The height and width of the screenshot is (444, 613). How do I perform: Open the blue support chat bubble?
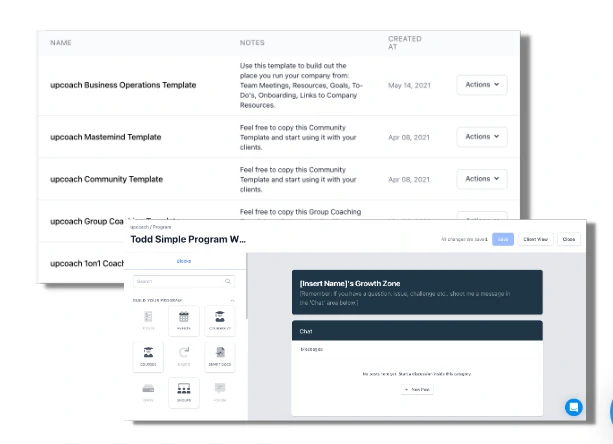(x=574, y=407)
